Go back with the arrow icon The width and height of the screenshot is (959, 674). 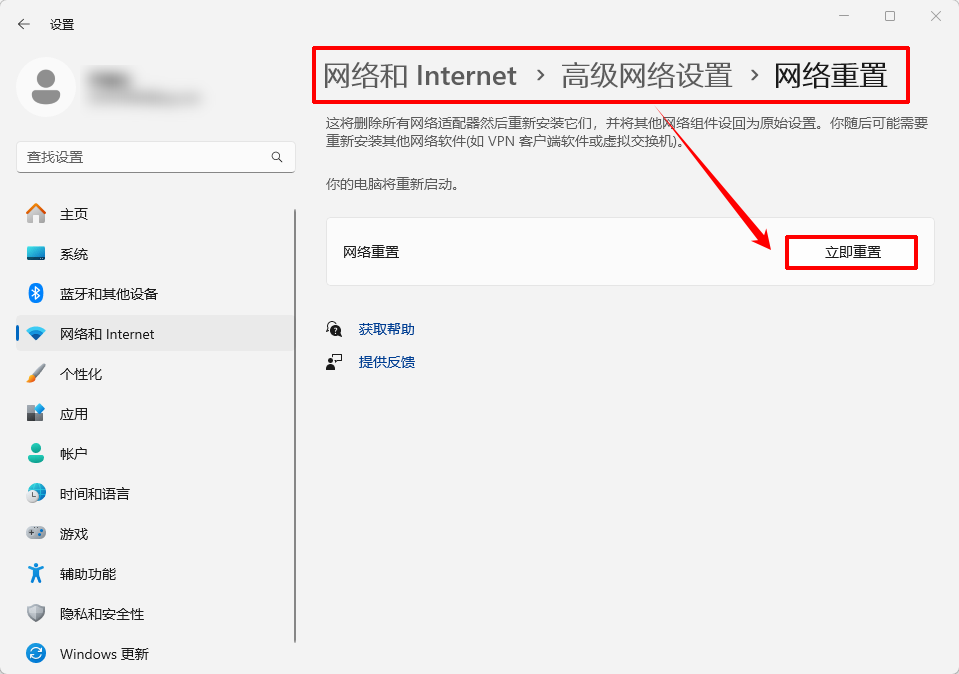24,24
